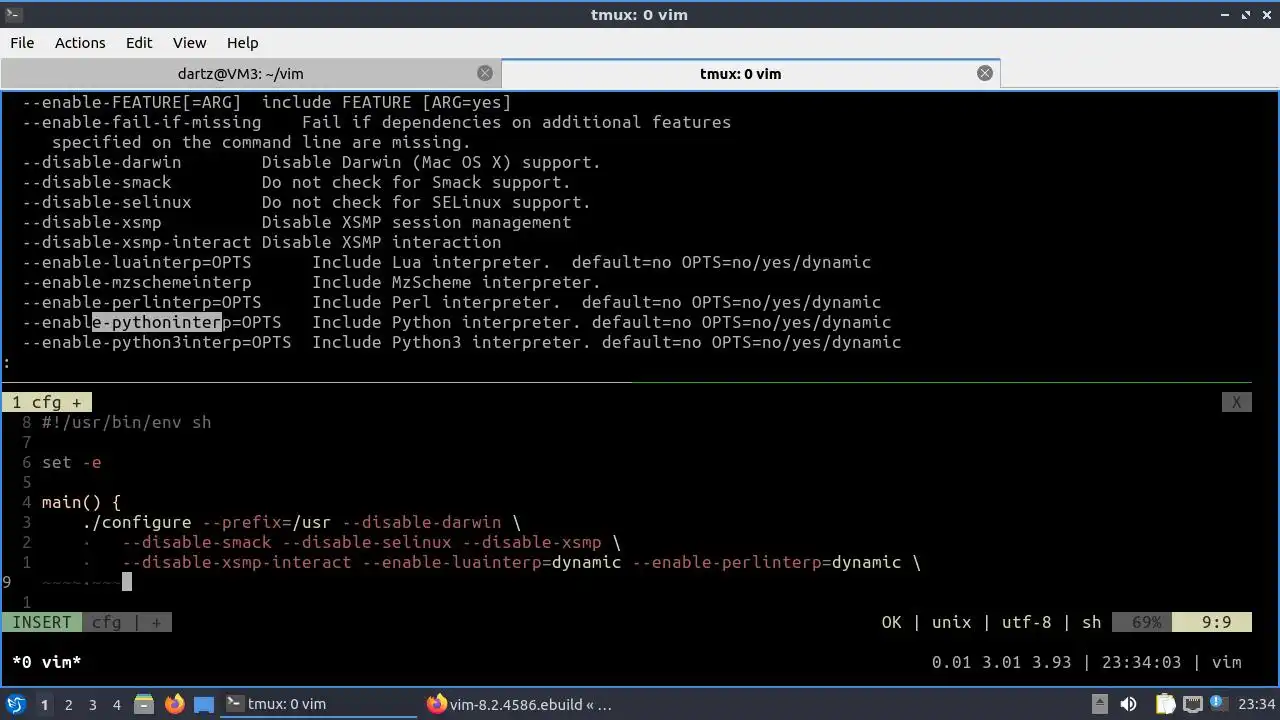1280x720 pixels.
Task: Click '--prefix=/usr' in the vim buffer
Action: click(267, 522)
